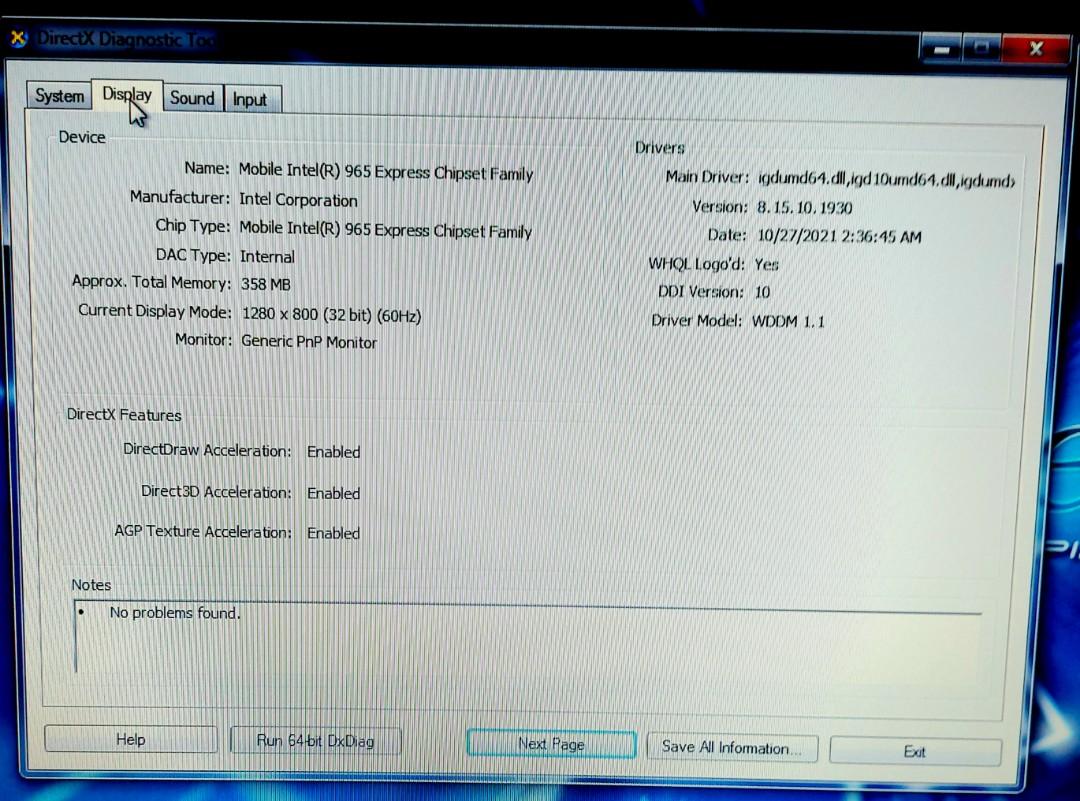Click the Device group label
1080x801 pixels.
click(82, 137)
